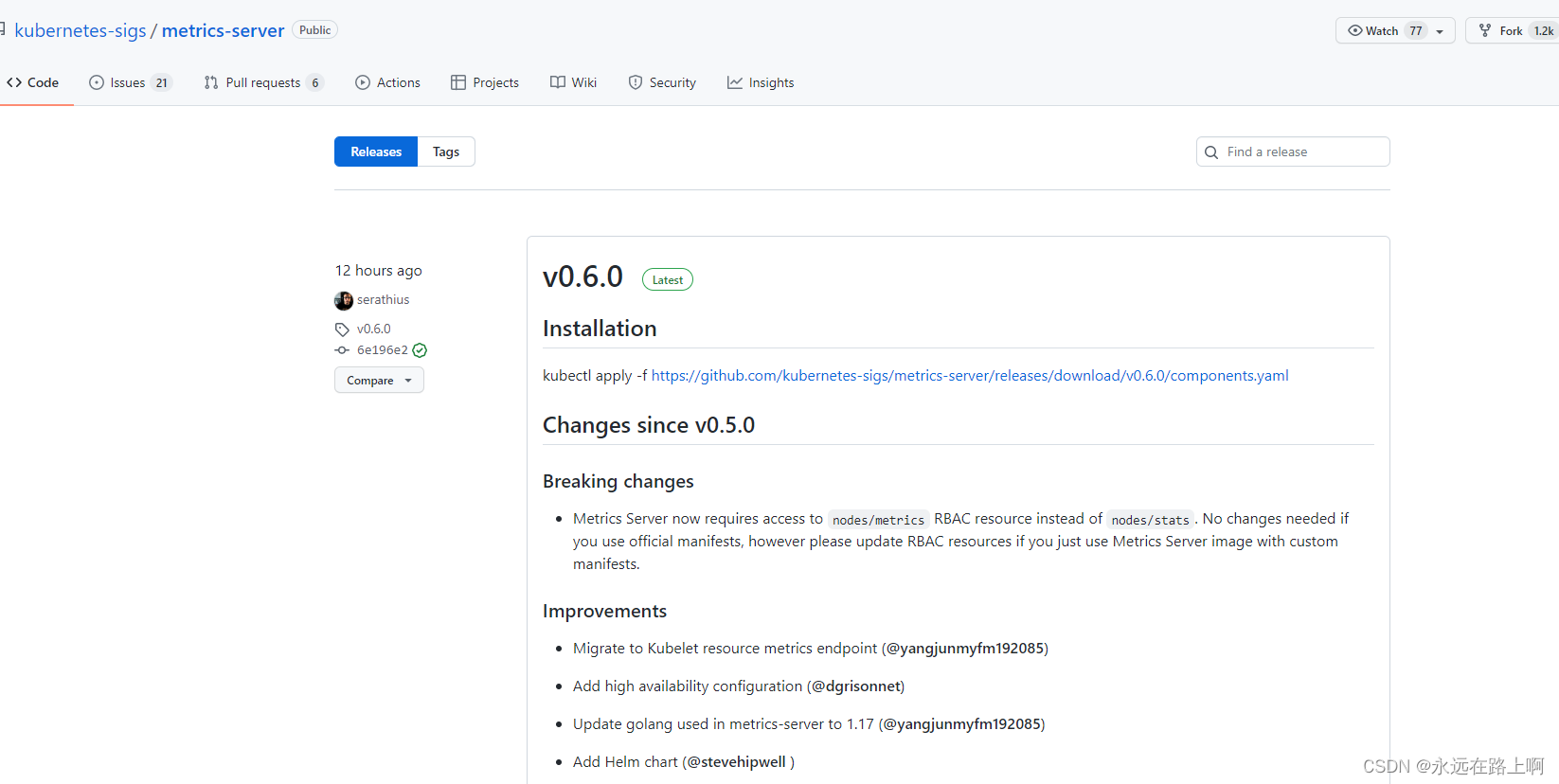Click the search magnifier icon
This screenshot has height=784, width=1559.
[1211, 152]
